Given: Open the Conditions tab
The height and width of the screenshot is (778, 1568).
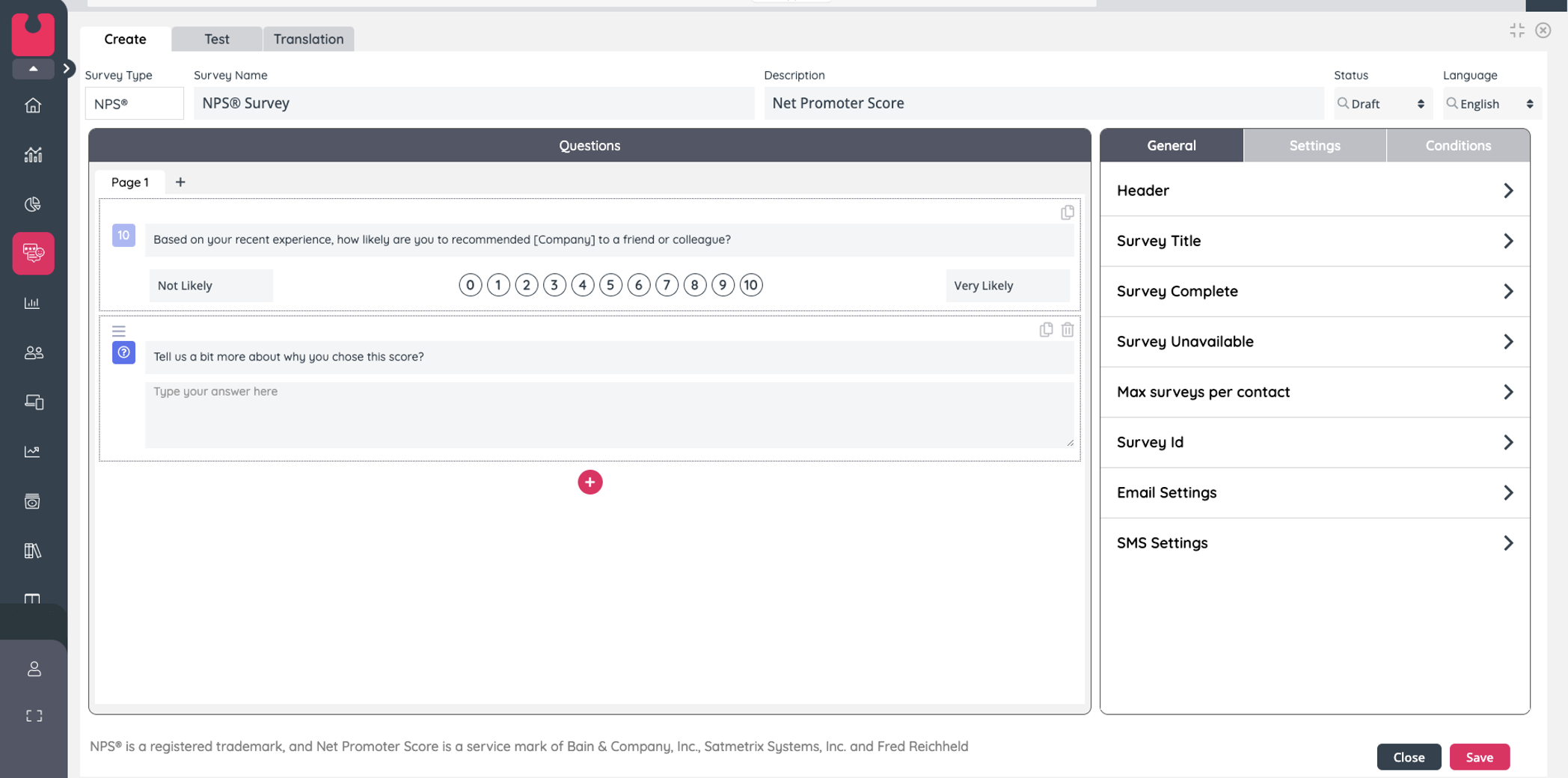Looking at the screenshot, I should pos(1457,146).
